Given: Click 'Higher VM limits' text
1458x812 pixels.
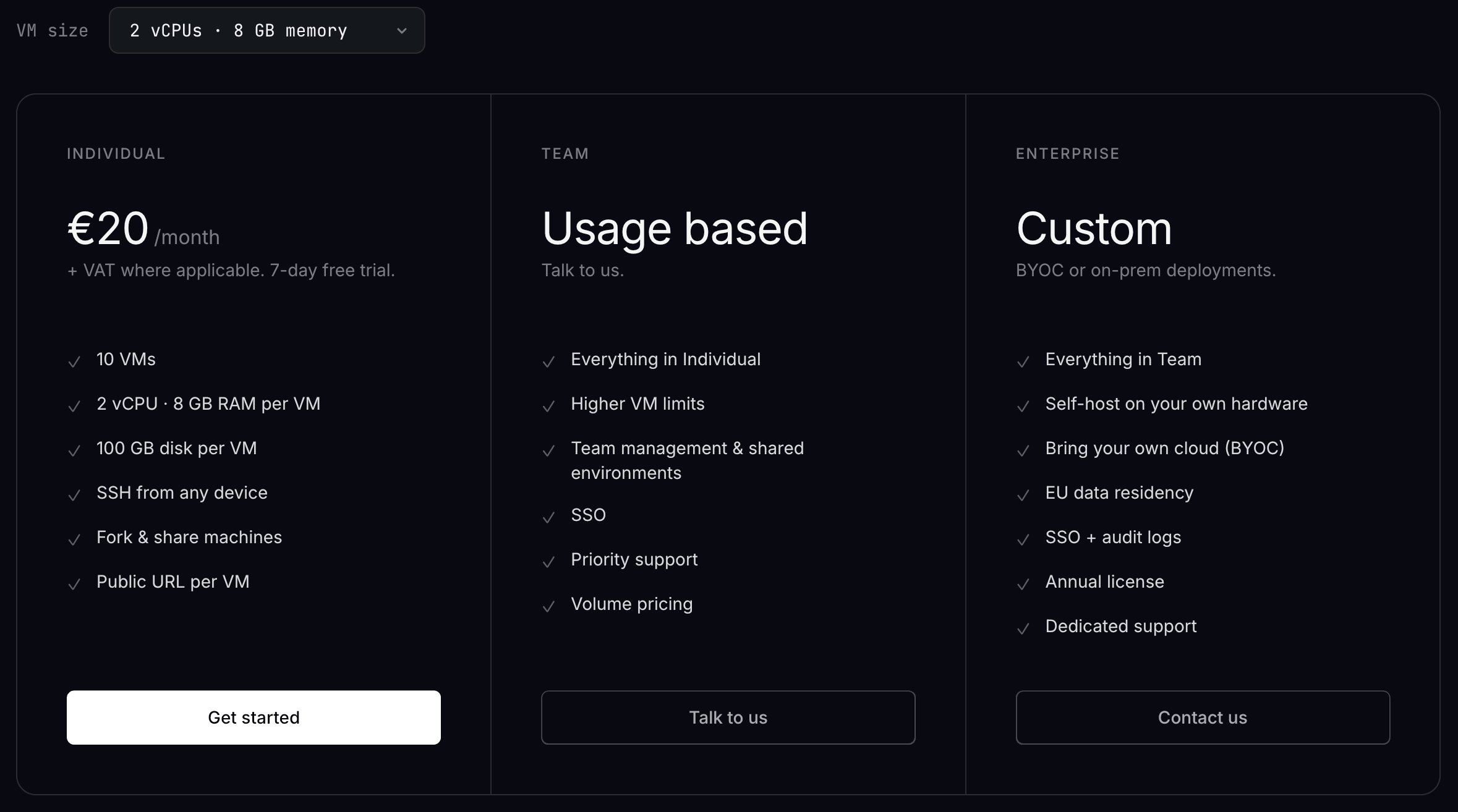Looking at the screenshot, I should (x=637, y=404).
